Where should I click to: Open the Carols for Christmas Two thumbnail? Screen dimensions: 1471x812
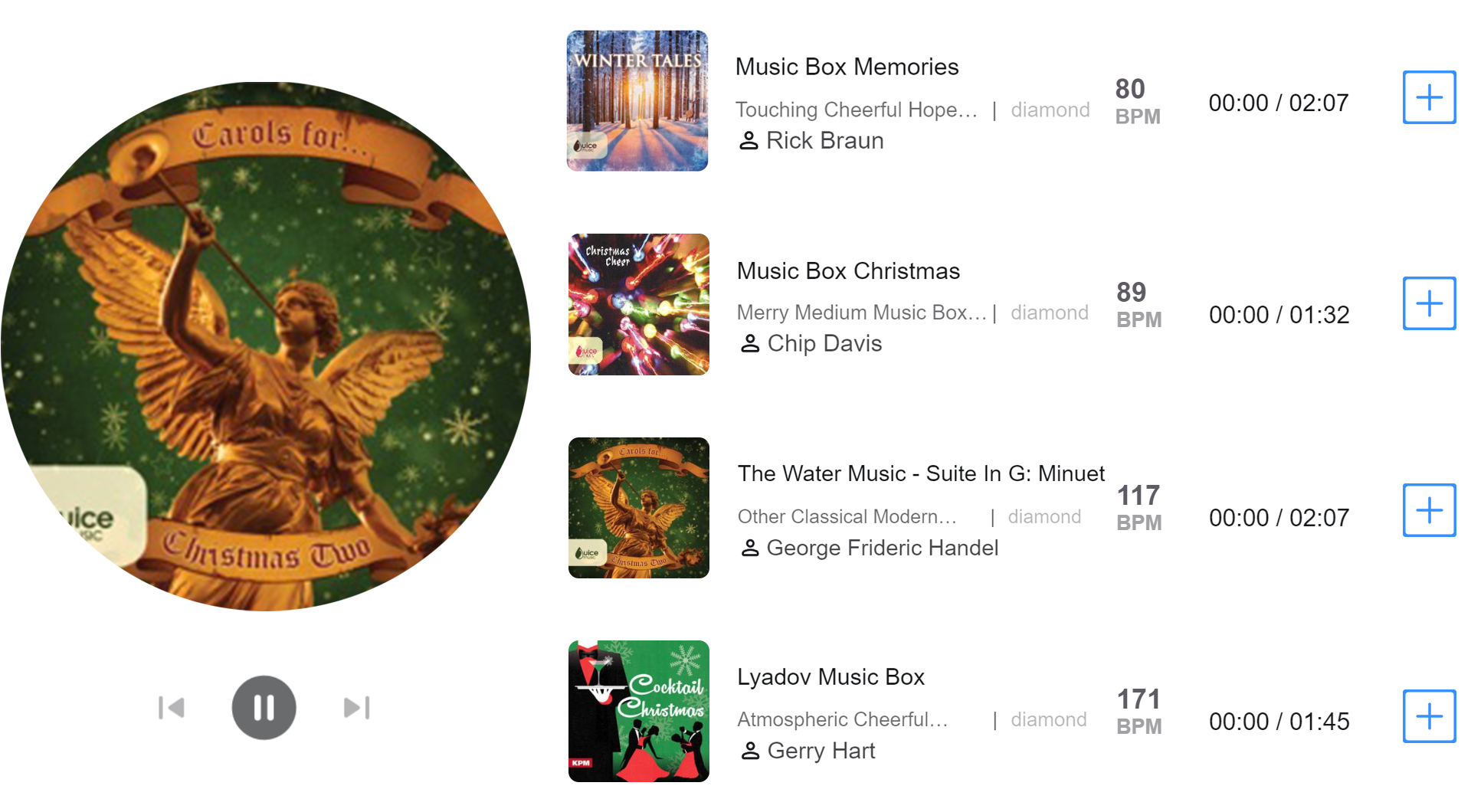click(638, 508)
